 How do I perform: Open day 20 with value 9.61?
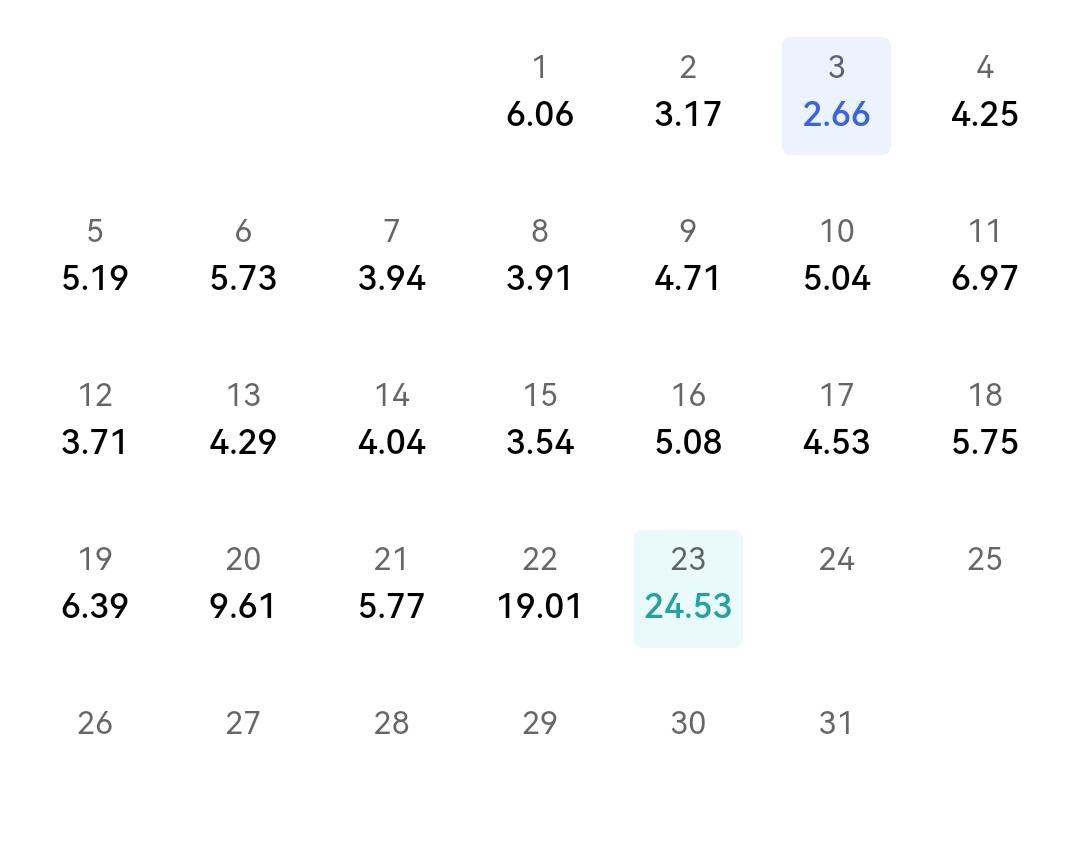(243, 585)
